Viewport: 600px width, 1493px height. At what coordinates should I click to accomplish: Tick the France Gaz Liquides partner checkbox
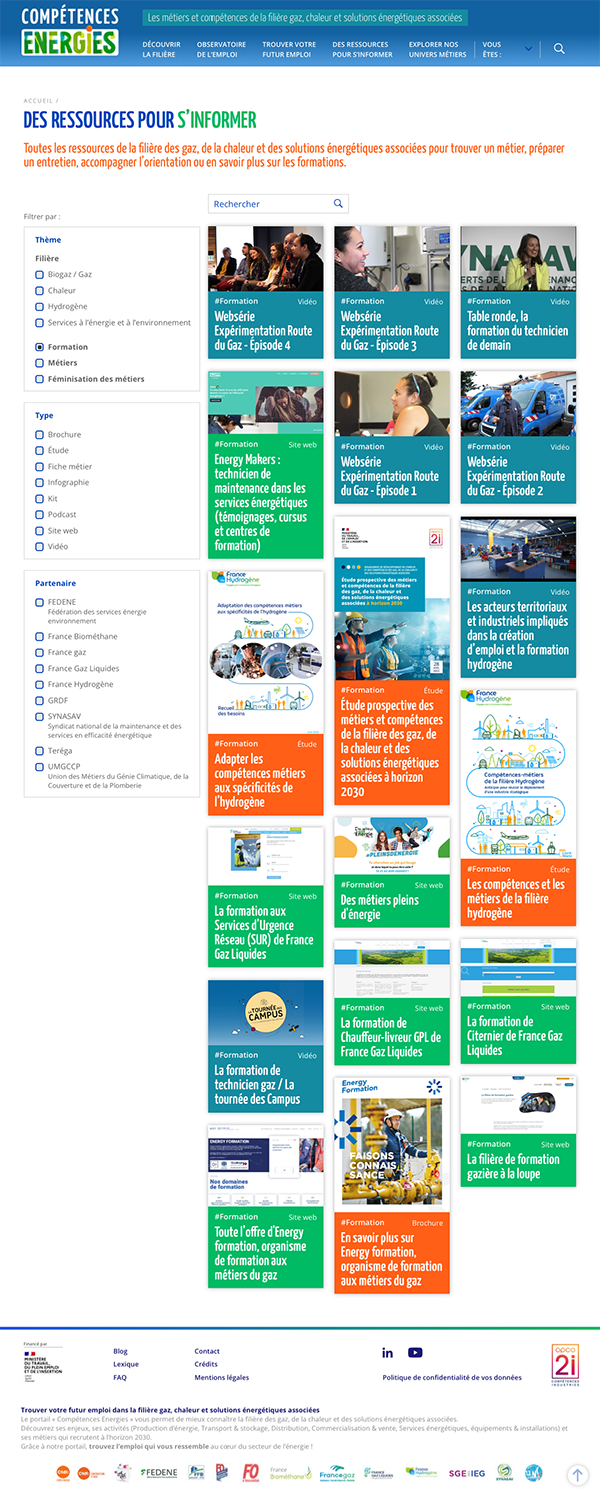[x=40, y=669]
